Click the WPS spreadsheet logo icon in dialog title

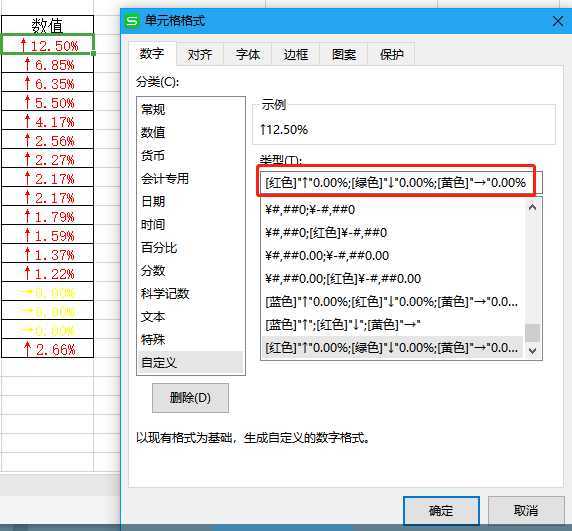coord(132,21)
